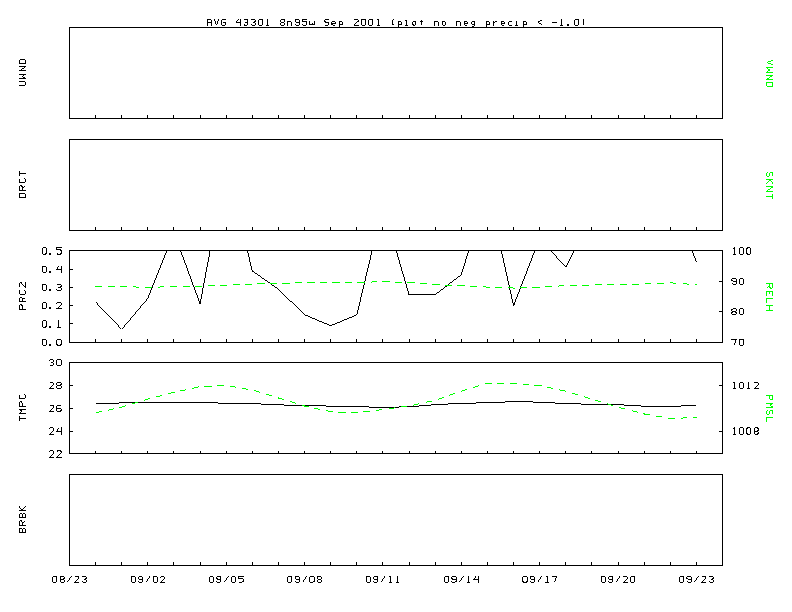
Task: Click the 28 value on TMPC axis
Action: 56,385
